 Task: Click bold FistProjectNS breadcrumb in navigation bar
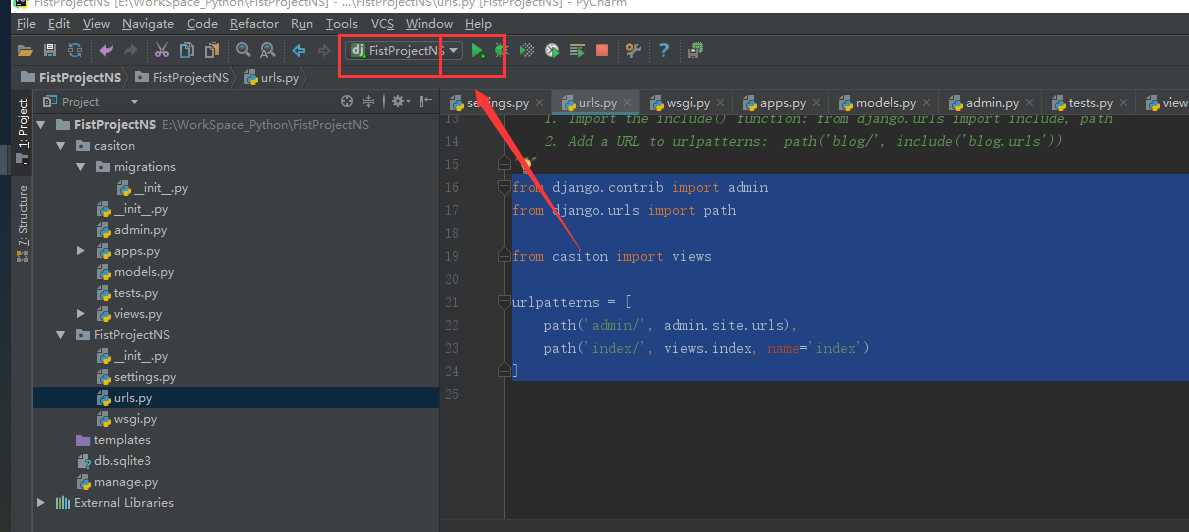(71, 77)
